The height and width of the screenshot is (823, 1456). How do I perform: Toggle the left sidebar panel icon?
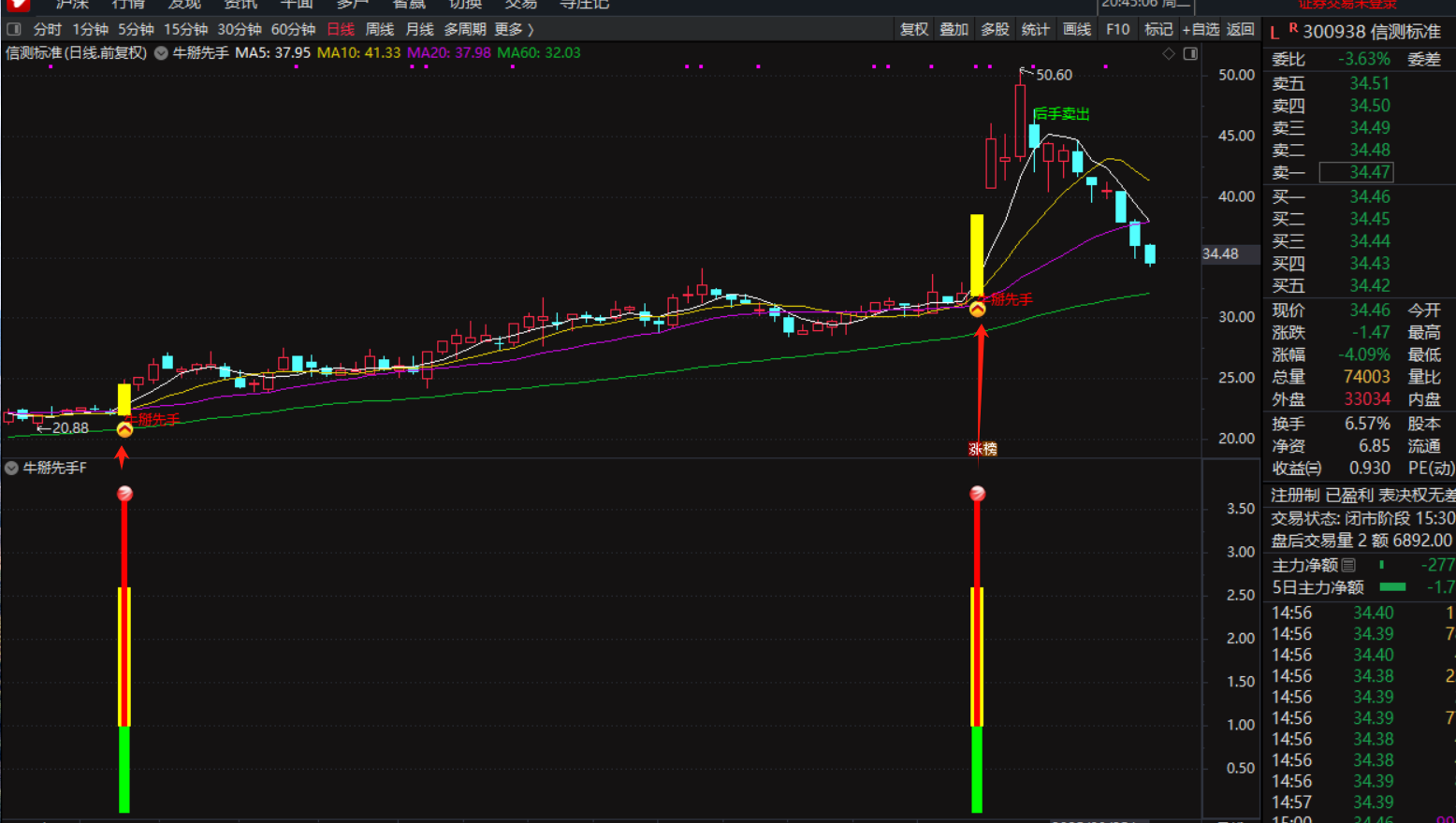pyautogui.click(x=14, y=30)
